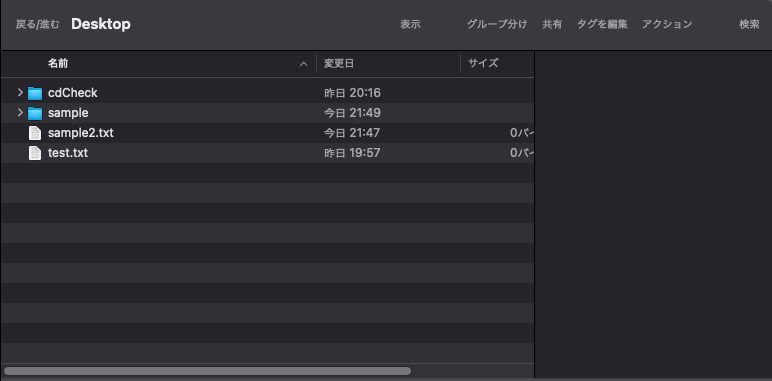Click the 検索 search toolbar item
The height and width of the screenshot is (381, 772).
click(749, 24)
